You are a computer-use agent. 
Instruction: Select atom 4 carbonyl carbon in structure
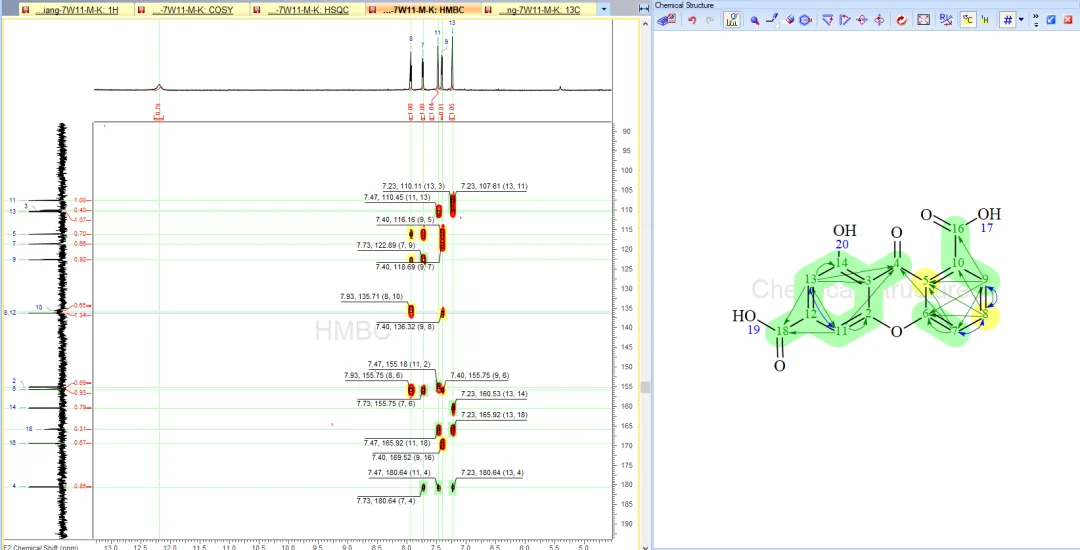[896, 264]
